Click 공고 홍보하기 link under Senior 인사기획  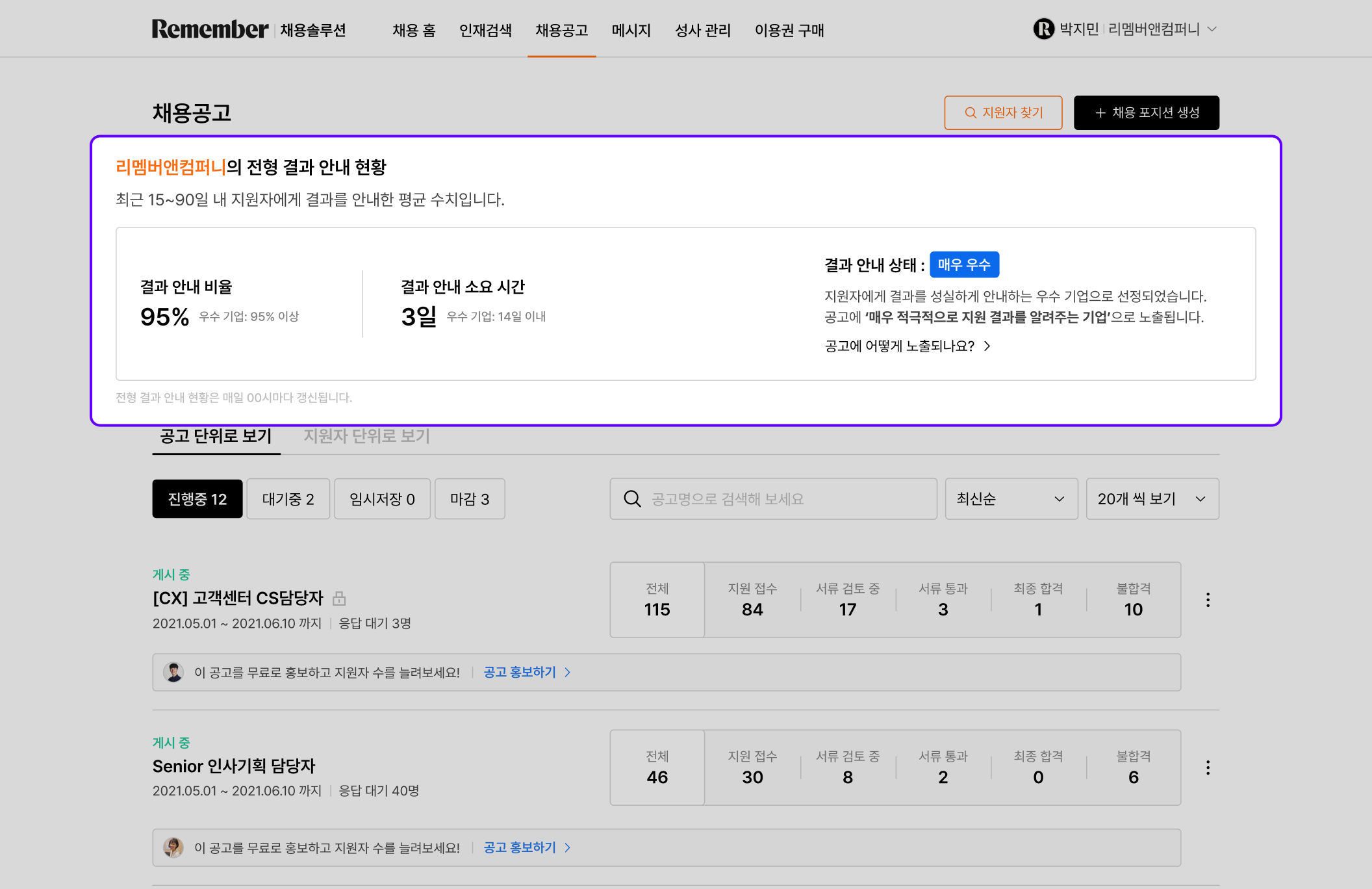[x=527, y=847]
